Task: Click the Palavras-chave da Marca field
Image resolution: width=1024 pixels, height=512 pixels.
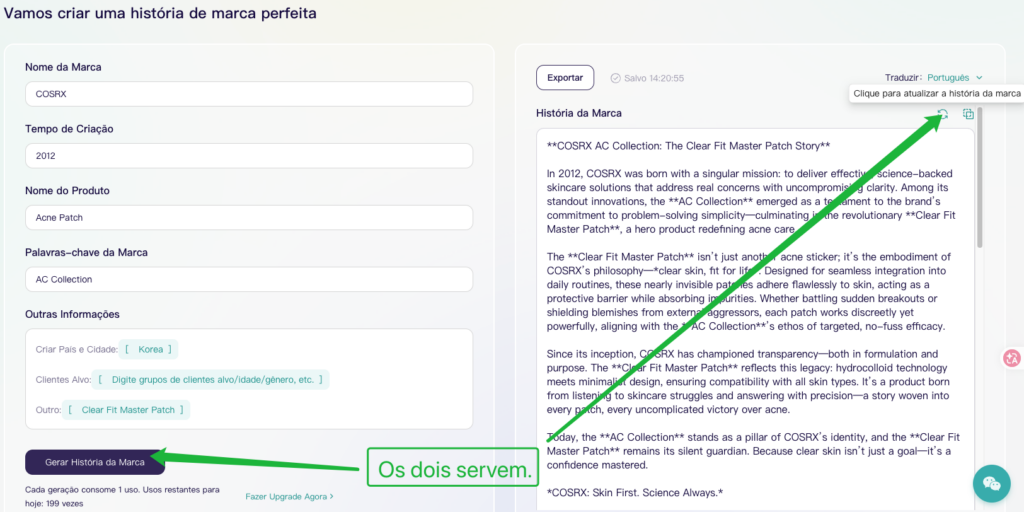Action: (248, 280)
